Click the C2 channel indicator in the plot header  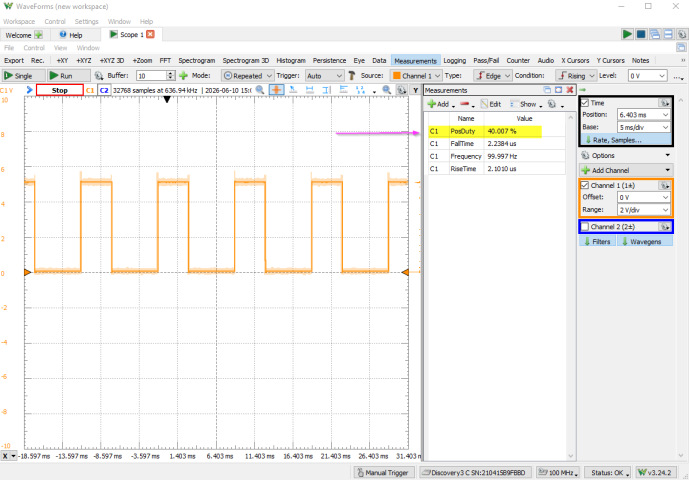104,90
